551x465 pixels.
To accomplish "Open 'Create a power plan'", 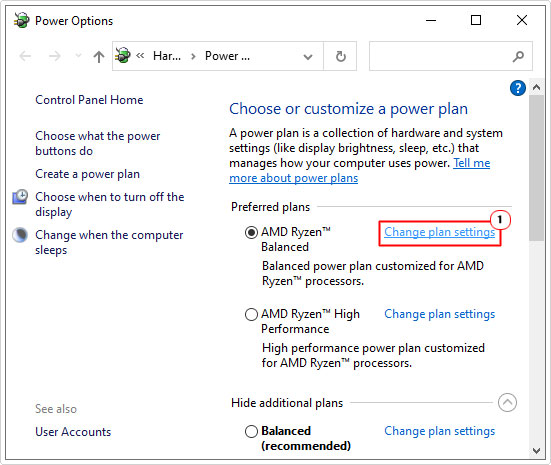I will (87, 174).
